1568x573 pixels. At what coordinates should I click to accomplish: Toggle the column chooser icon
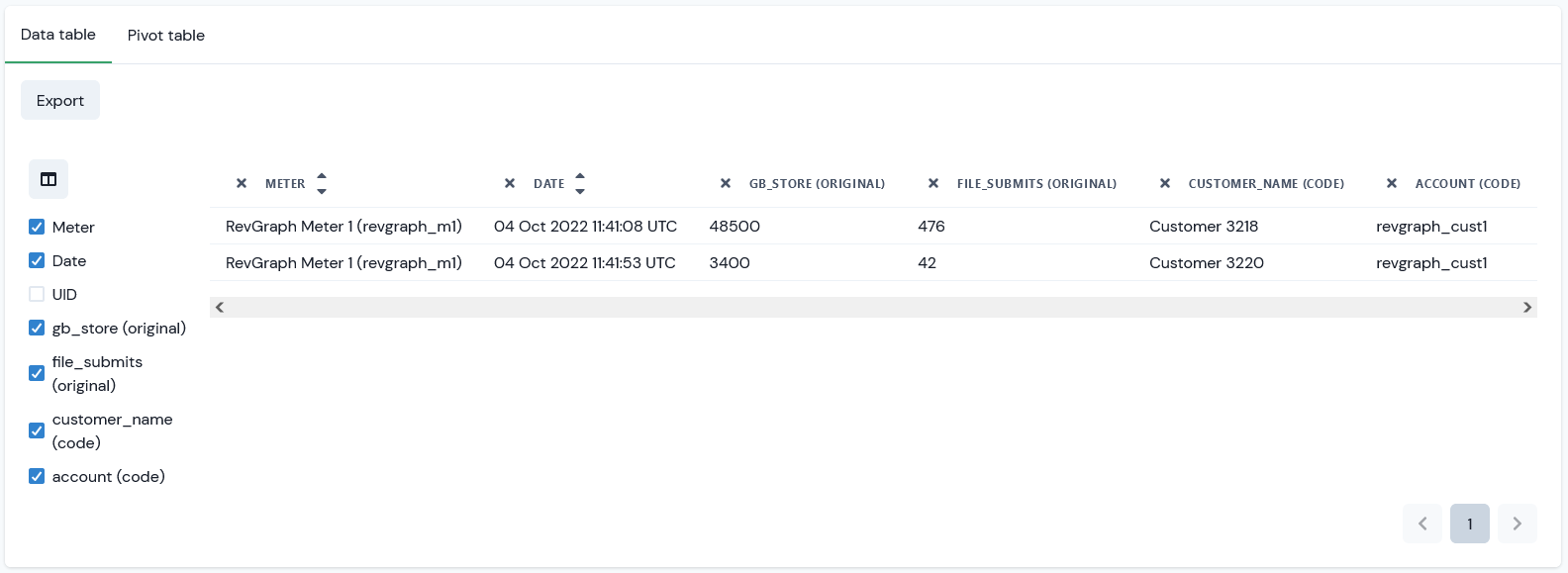[x=49, y=179]
